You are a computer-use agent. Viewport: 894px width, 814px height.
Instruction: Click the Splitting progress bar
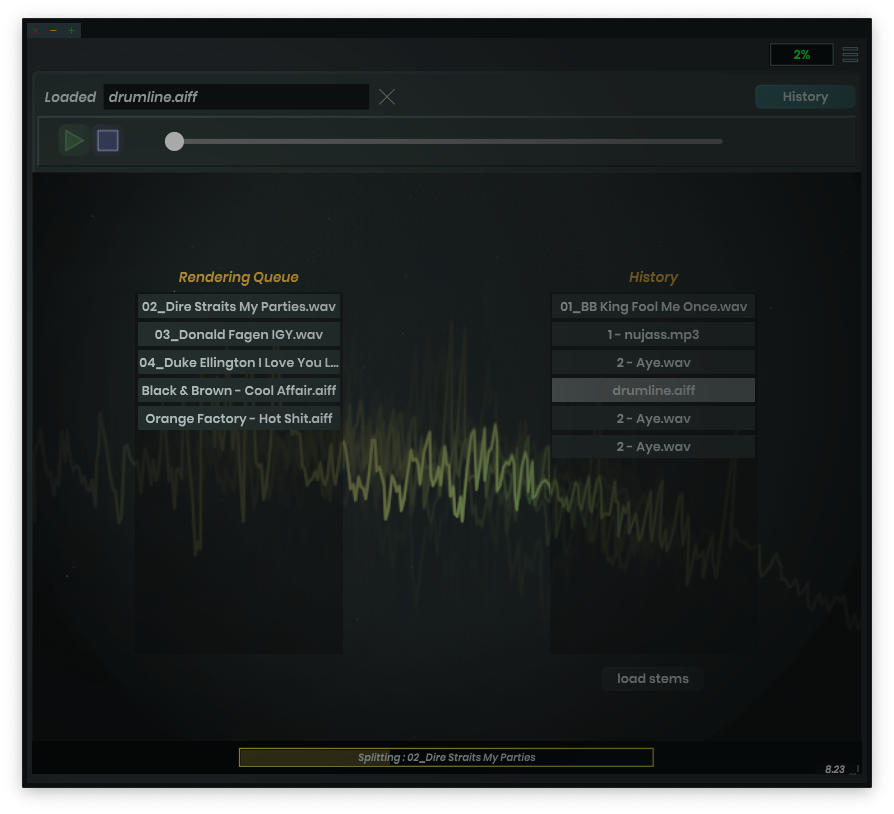coord(446,758)
